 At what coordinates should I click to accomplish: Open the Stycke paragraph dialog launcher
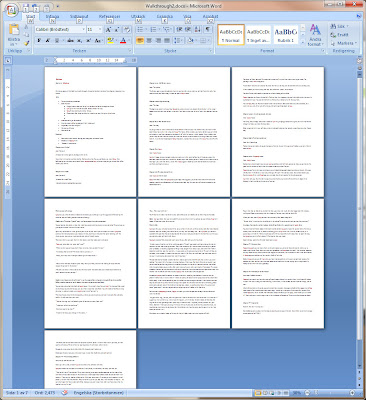click(211, 51)
